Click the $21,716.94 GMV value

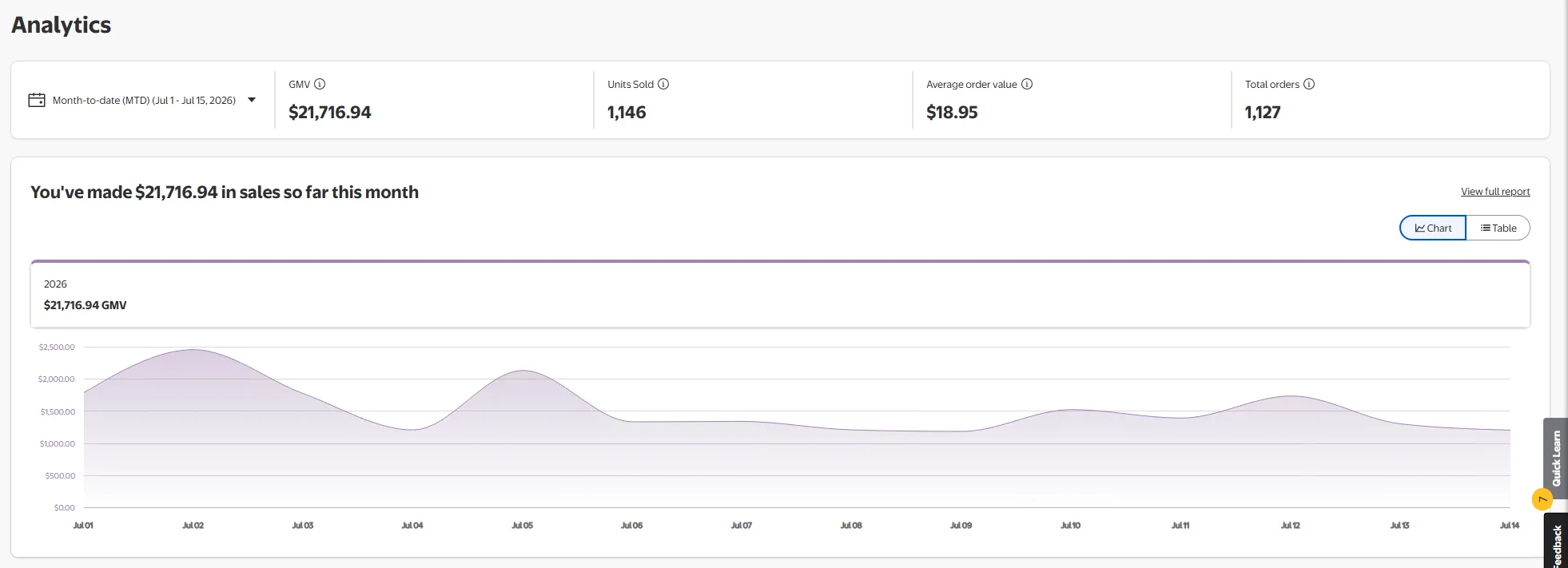click(330, 113)
